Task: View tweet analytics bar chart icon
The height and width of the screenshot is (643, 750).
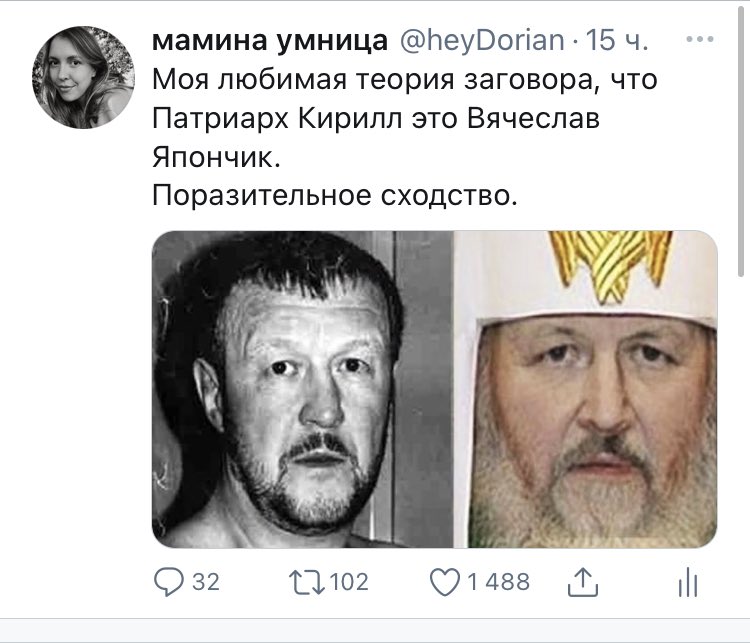Action: click(x=688, y=582)
